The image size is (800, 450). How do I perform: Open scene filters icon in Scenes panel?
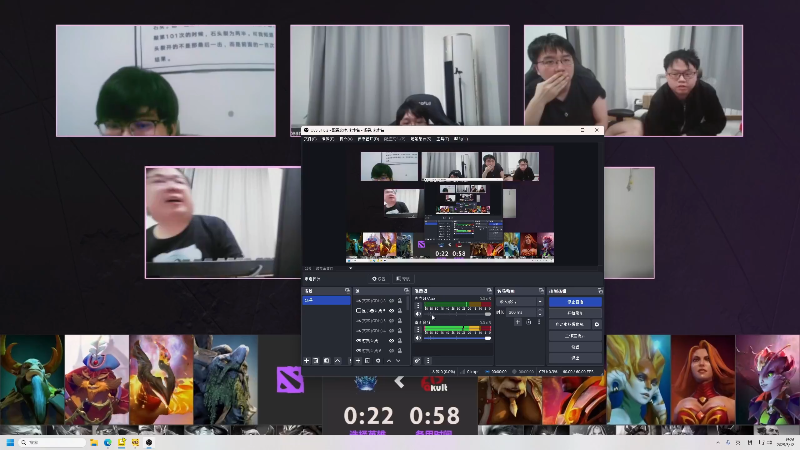coord(327,361)
